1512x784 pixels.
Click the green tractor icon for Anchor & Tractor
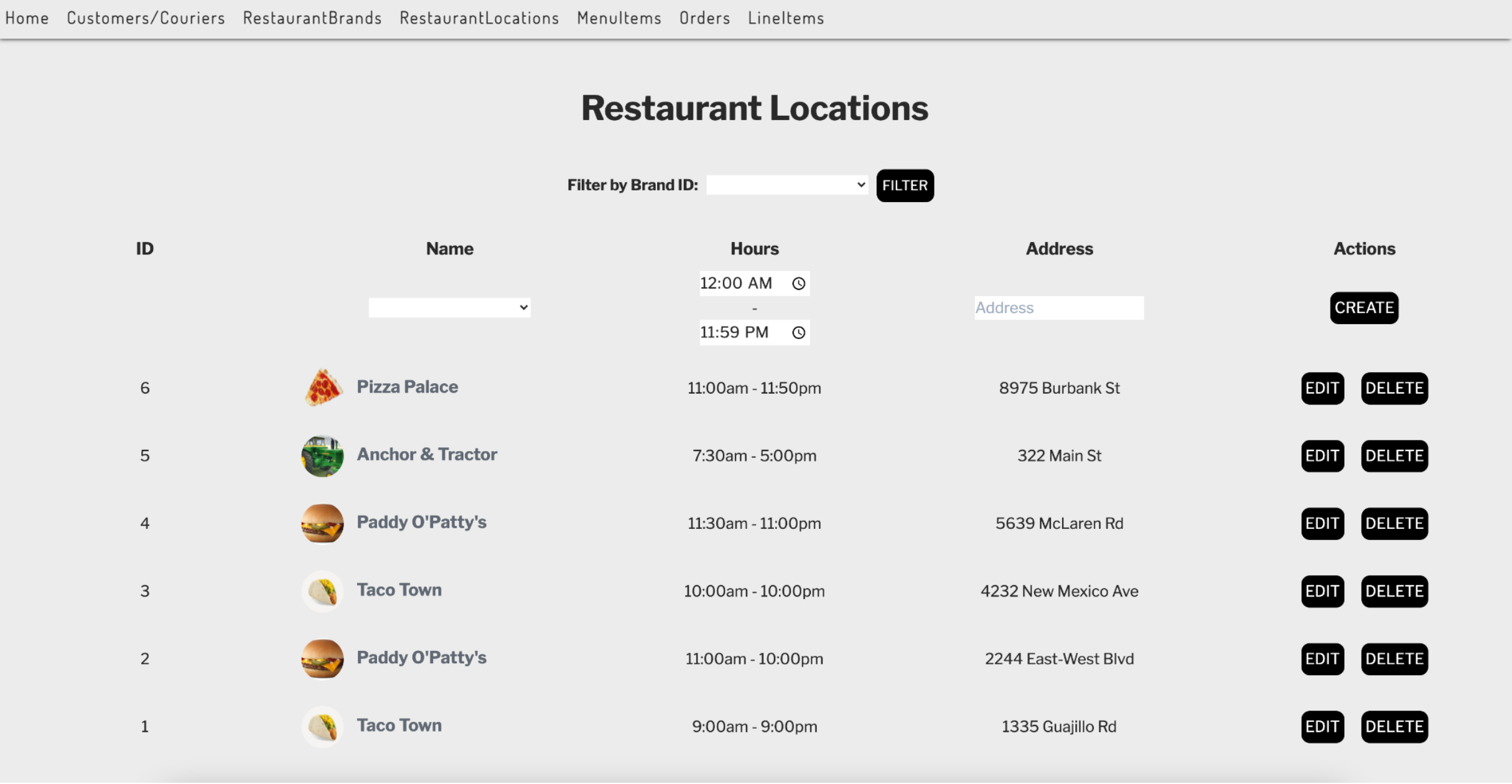tap(323, 455)
